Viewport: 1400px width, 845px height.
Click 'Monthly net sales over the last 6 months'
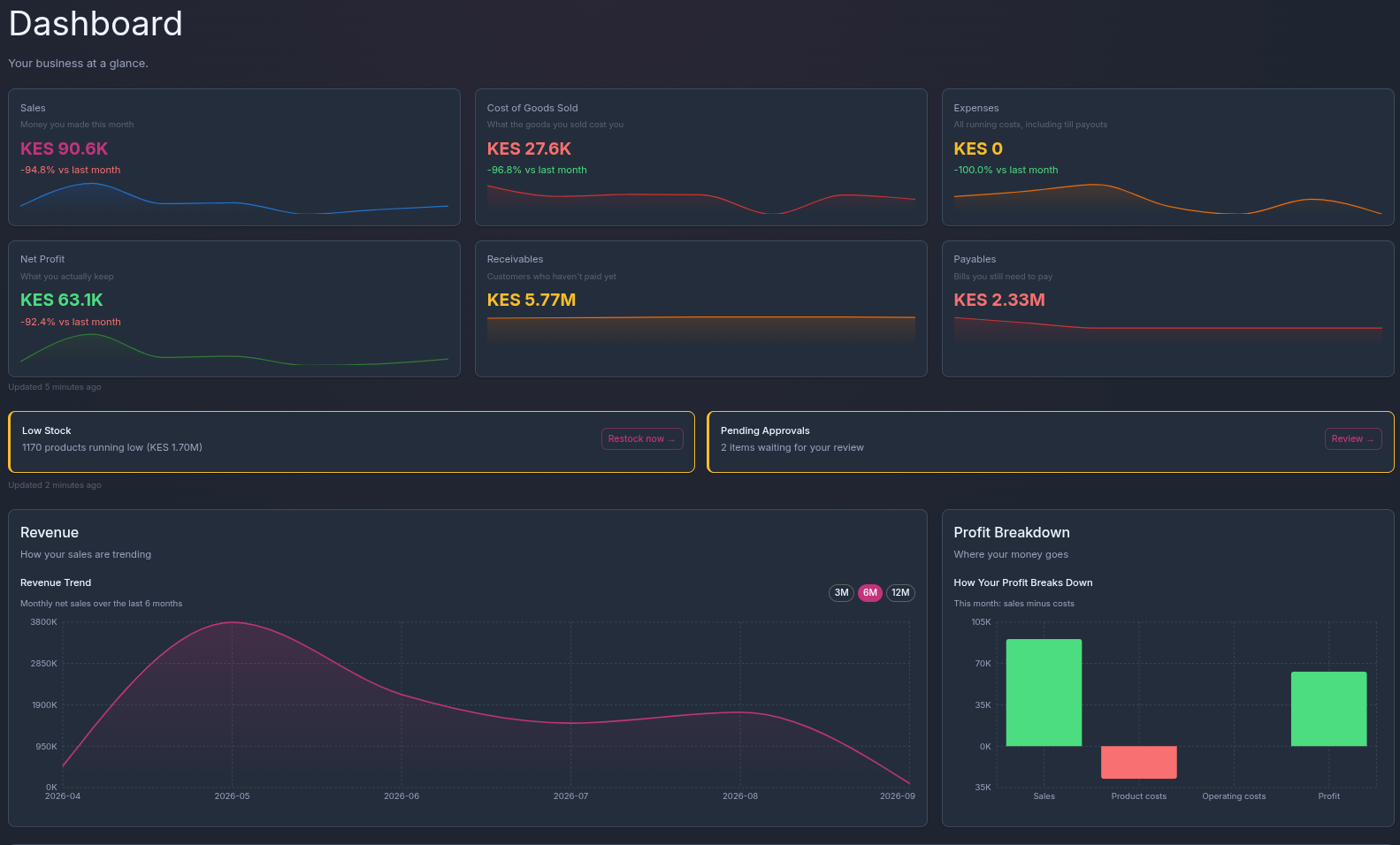(x=102, y=604)
